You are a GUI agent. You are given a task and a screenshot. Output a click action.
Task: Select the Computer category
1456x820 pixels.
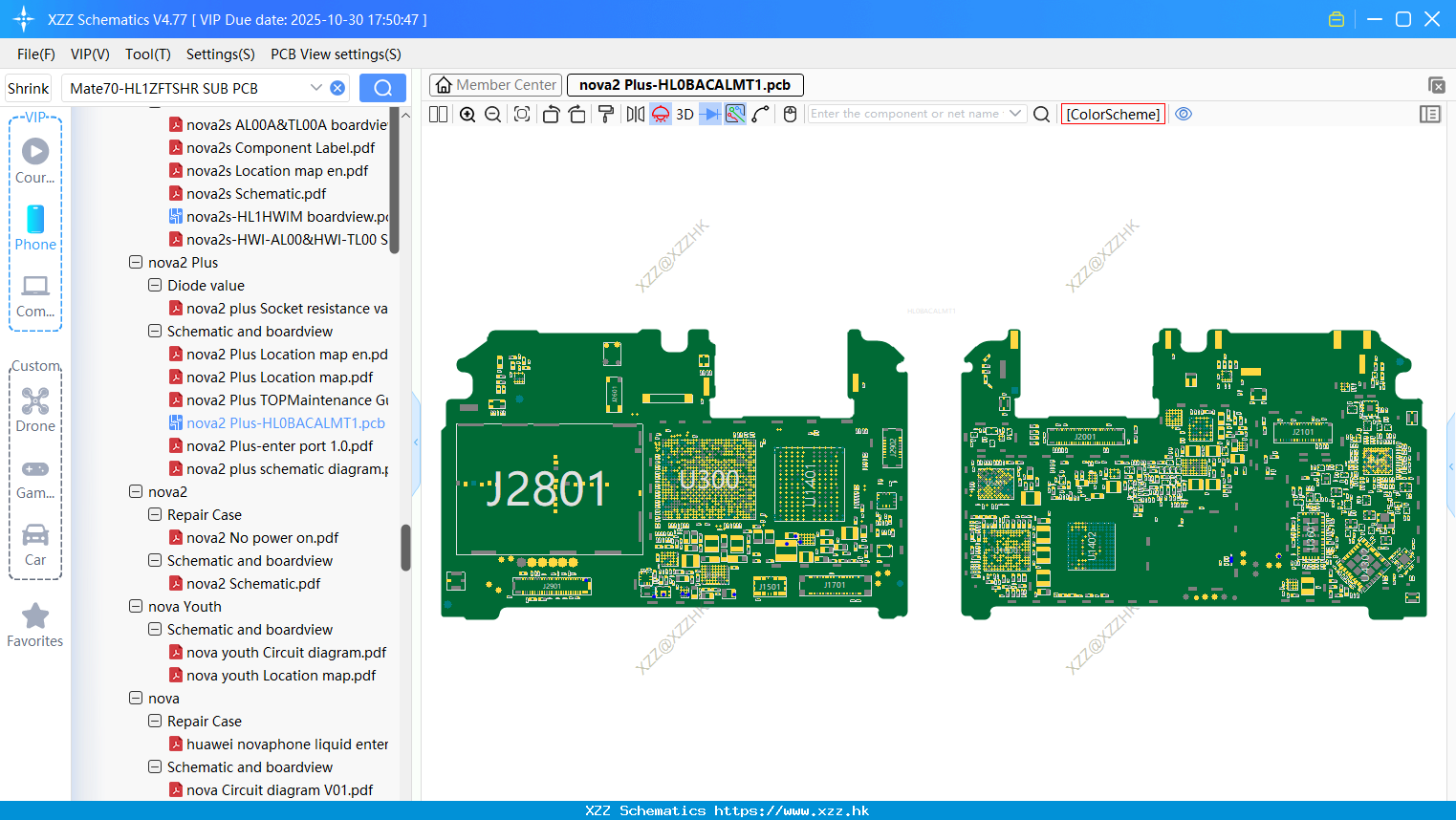tap(35, 296)
